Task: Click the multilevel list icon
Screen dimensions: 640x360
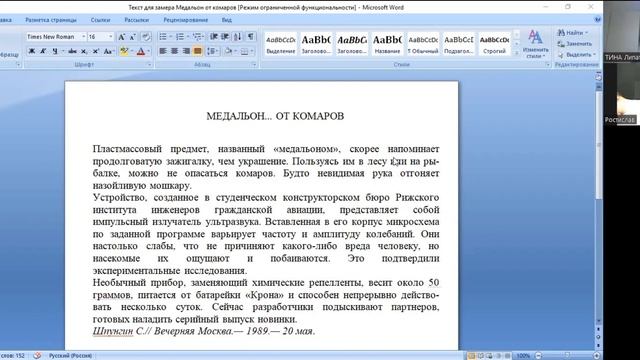Action: click(197, 37)
